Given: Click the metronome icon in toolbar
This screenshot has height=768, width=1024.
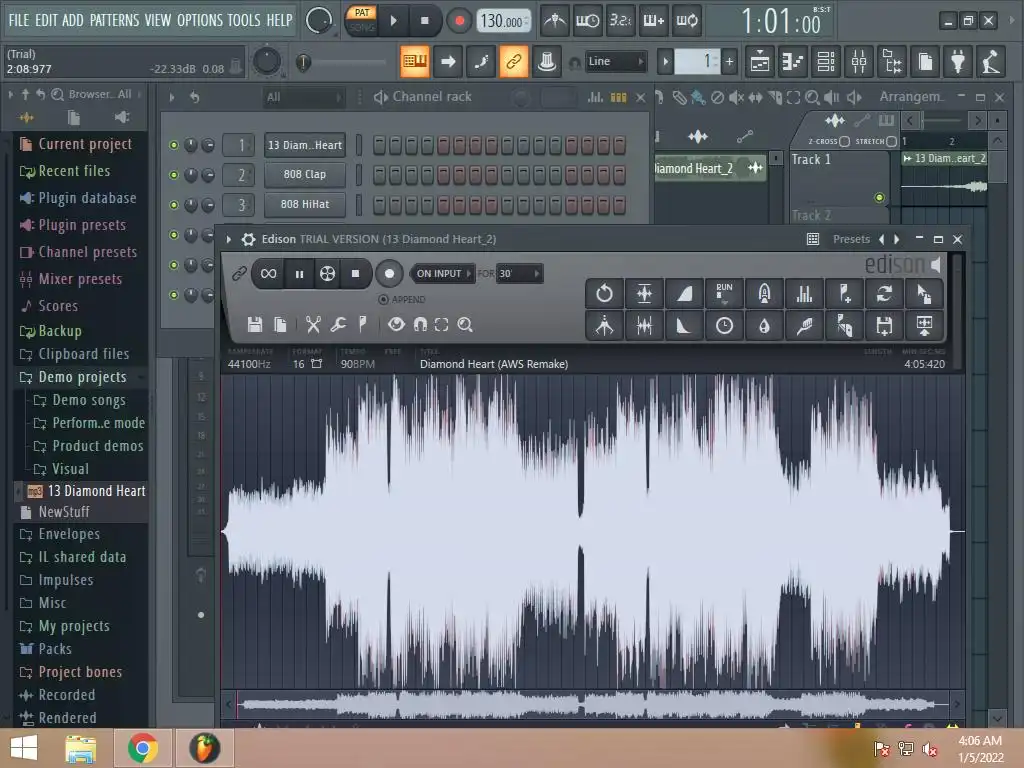Looking at the screenshot, I should pos(555,21).
